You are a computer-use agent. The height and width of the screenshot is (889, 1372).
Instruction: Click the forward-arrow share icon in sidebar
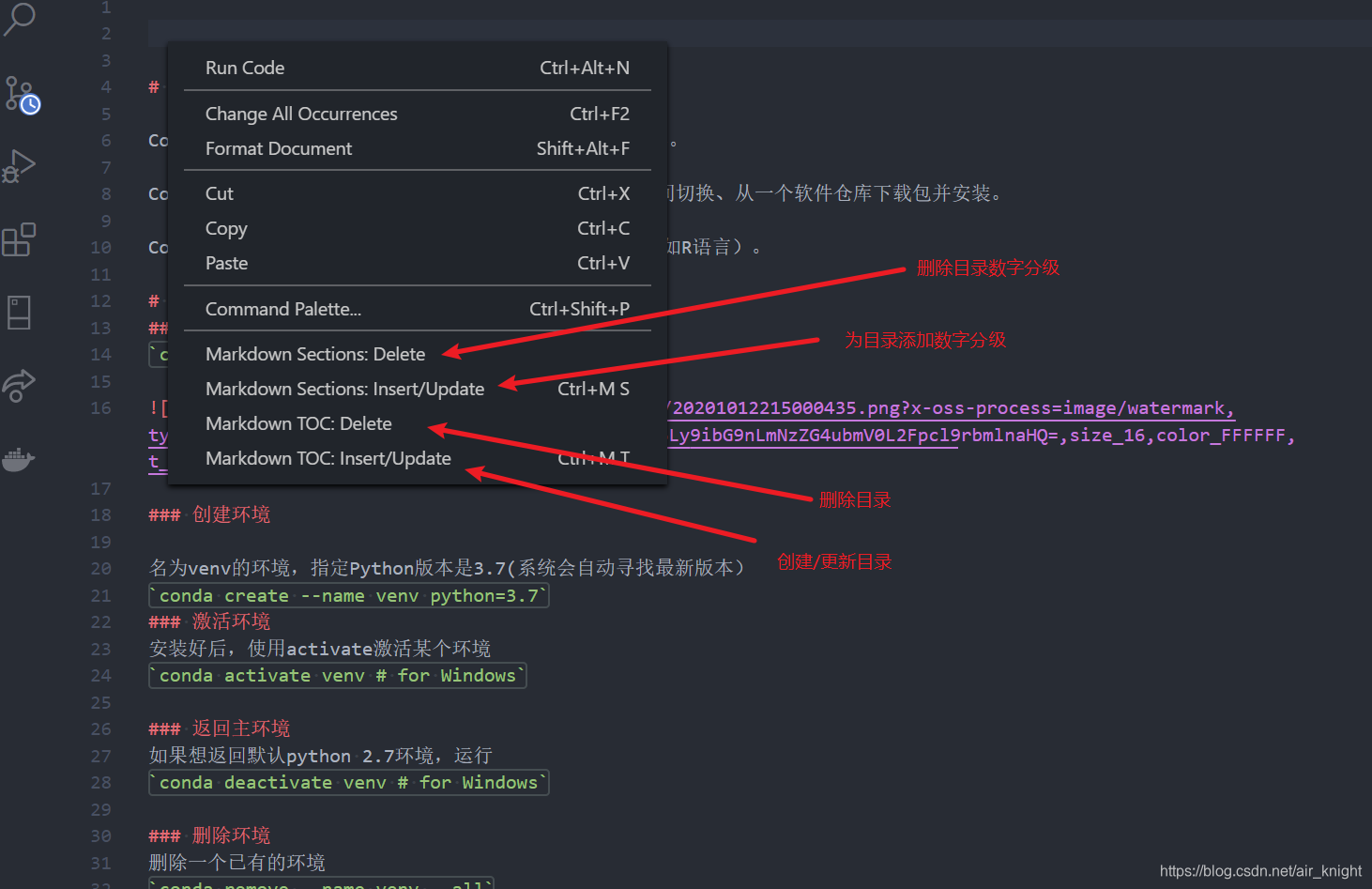click(19, 385)
